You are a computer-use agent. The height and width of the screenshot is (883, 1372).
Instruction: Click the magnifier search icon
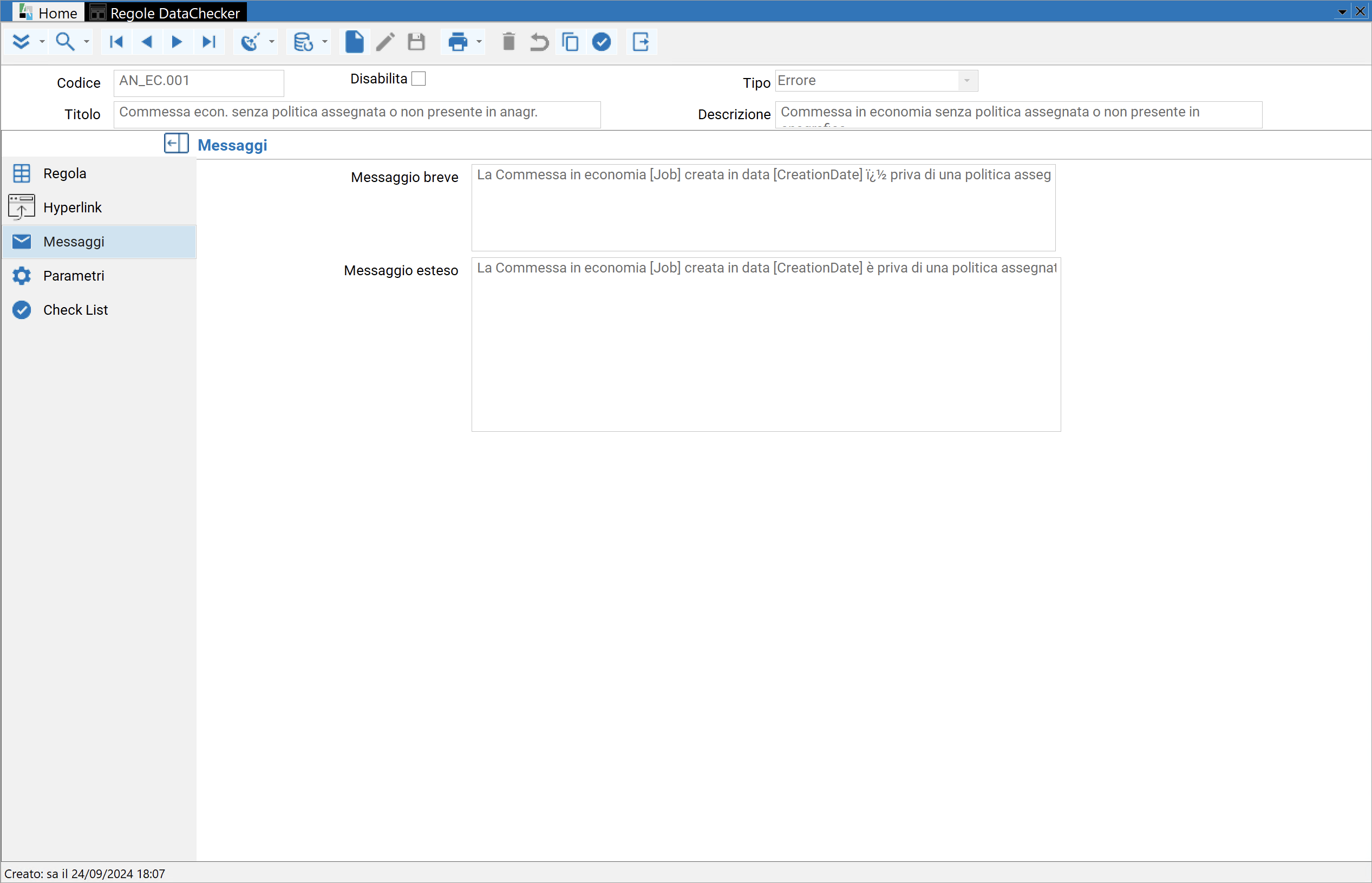65,42
